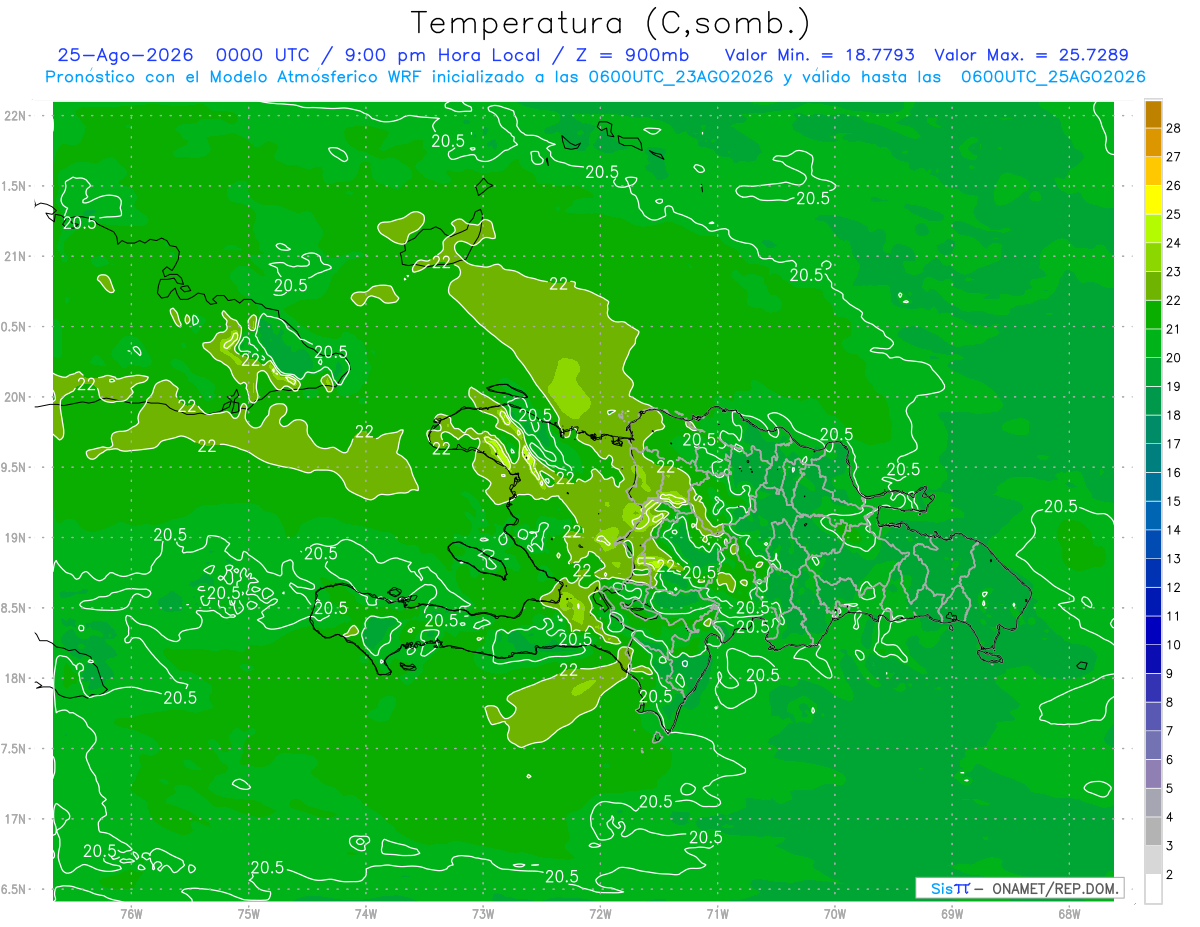This screenshot has width=1200, height=927.
Task: Click the "73W" longitude axis label
Action: pos(483,913)
